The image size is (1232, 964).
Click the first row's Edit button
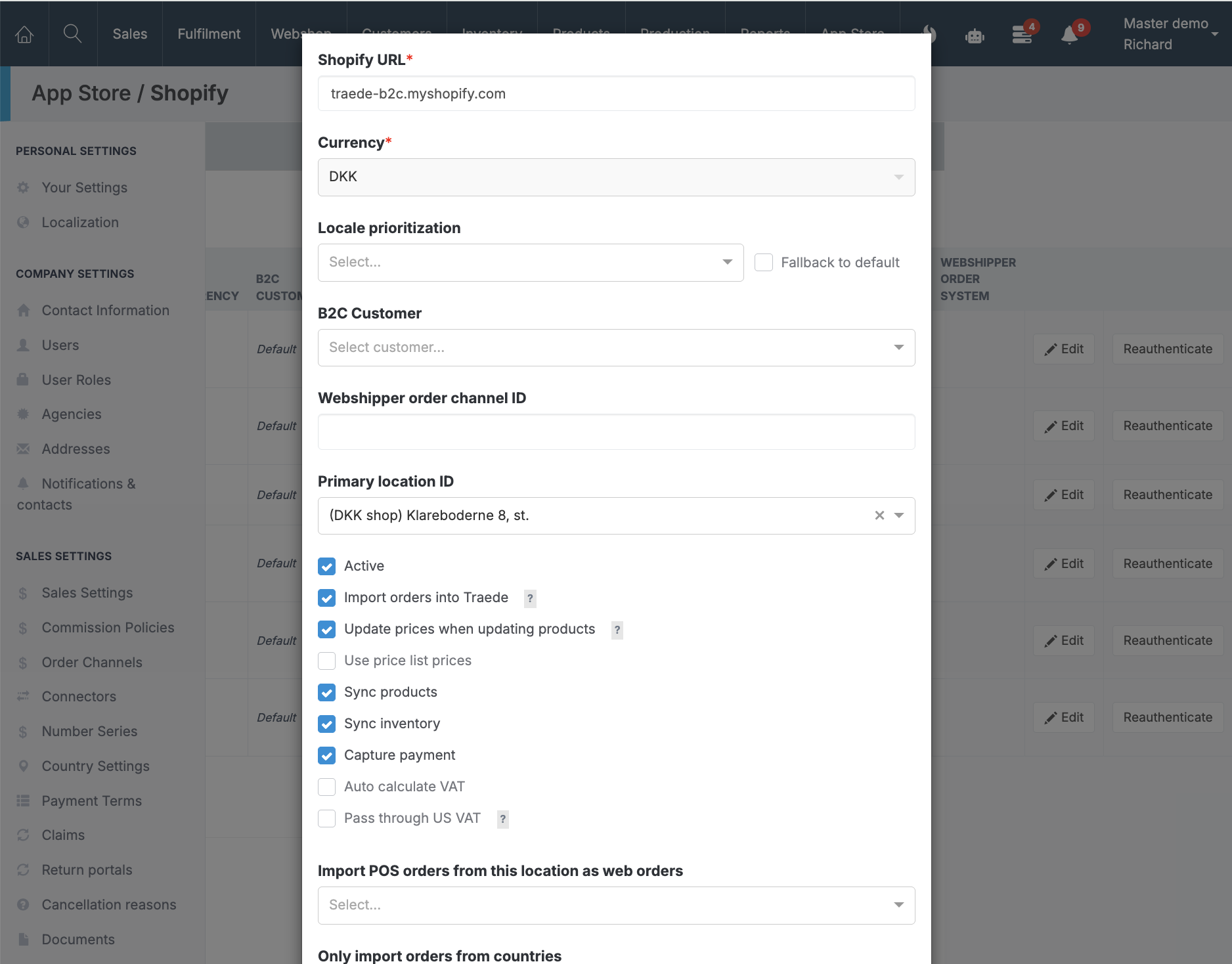(x=1064, y=349)
